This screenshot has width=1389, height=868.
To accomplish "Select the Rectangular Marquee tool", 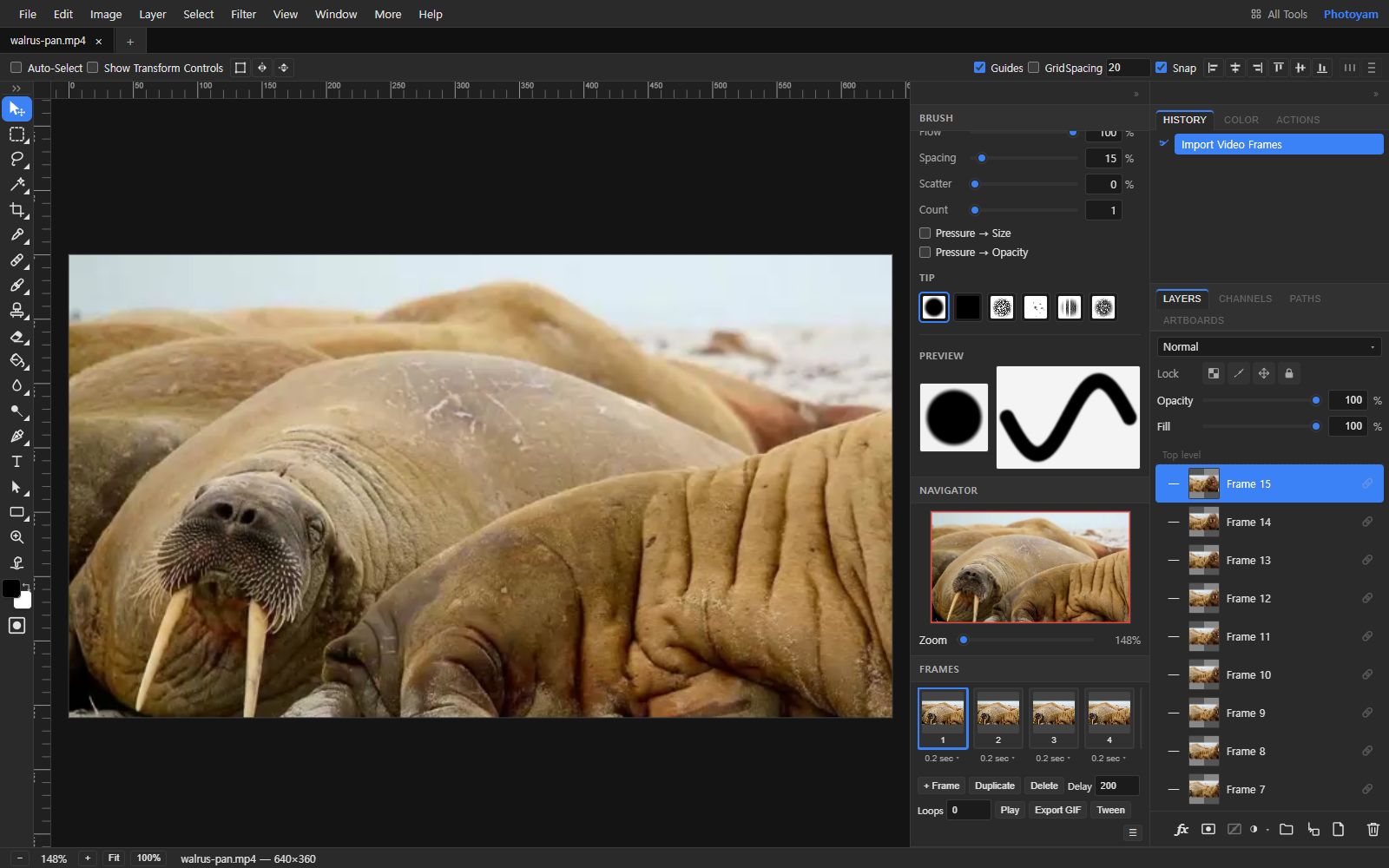I will click(x=16, y=134).
